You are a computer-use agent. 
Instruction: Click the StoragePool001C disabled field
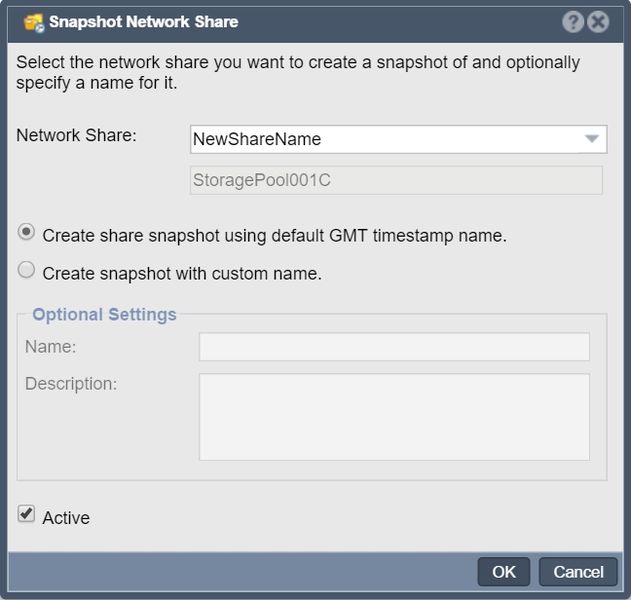pyautogui.click(x=396, y=180)
